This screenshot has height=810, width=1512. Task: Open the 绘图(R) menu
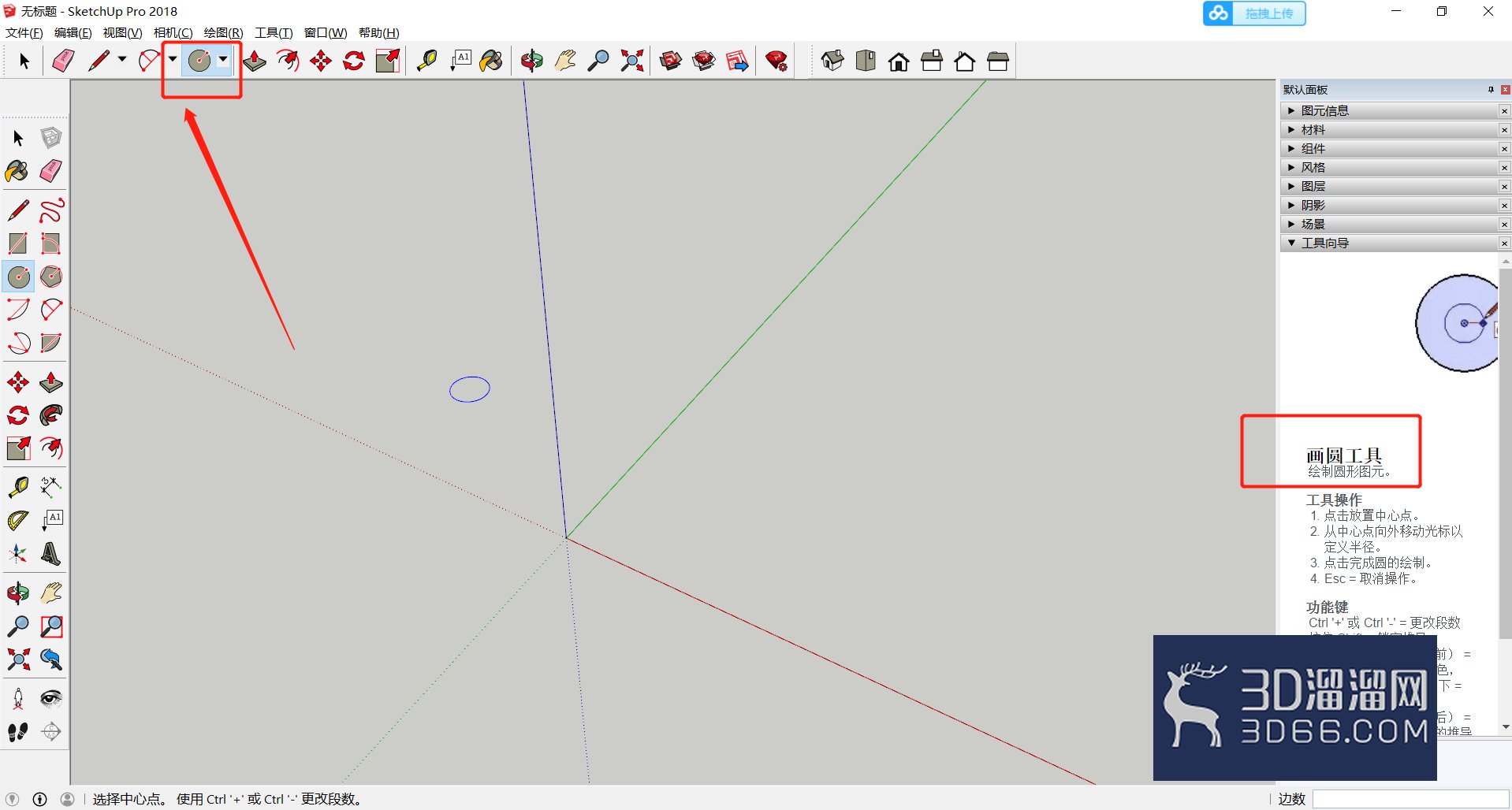pyautogui.click(x=223, y=32)
